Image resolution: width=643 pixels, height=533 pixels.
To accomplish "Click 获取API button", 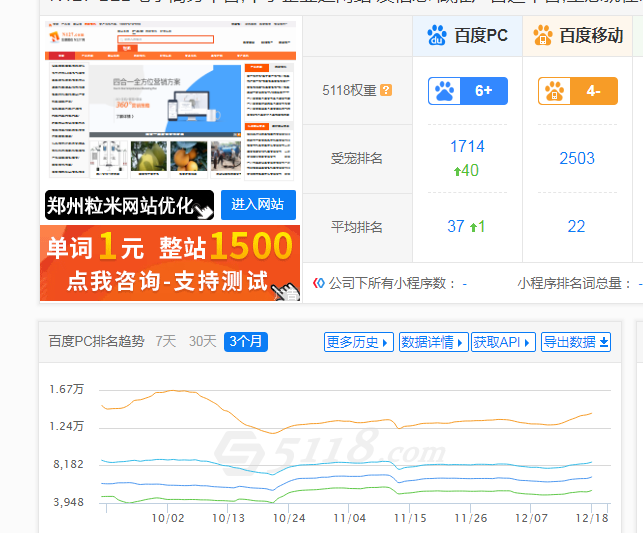I will (x=503, y=342).
